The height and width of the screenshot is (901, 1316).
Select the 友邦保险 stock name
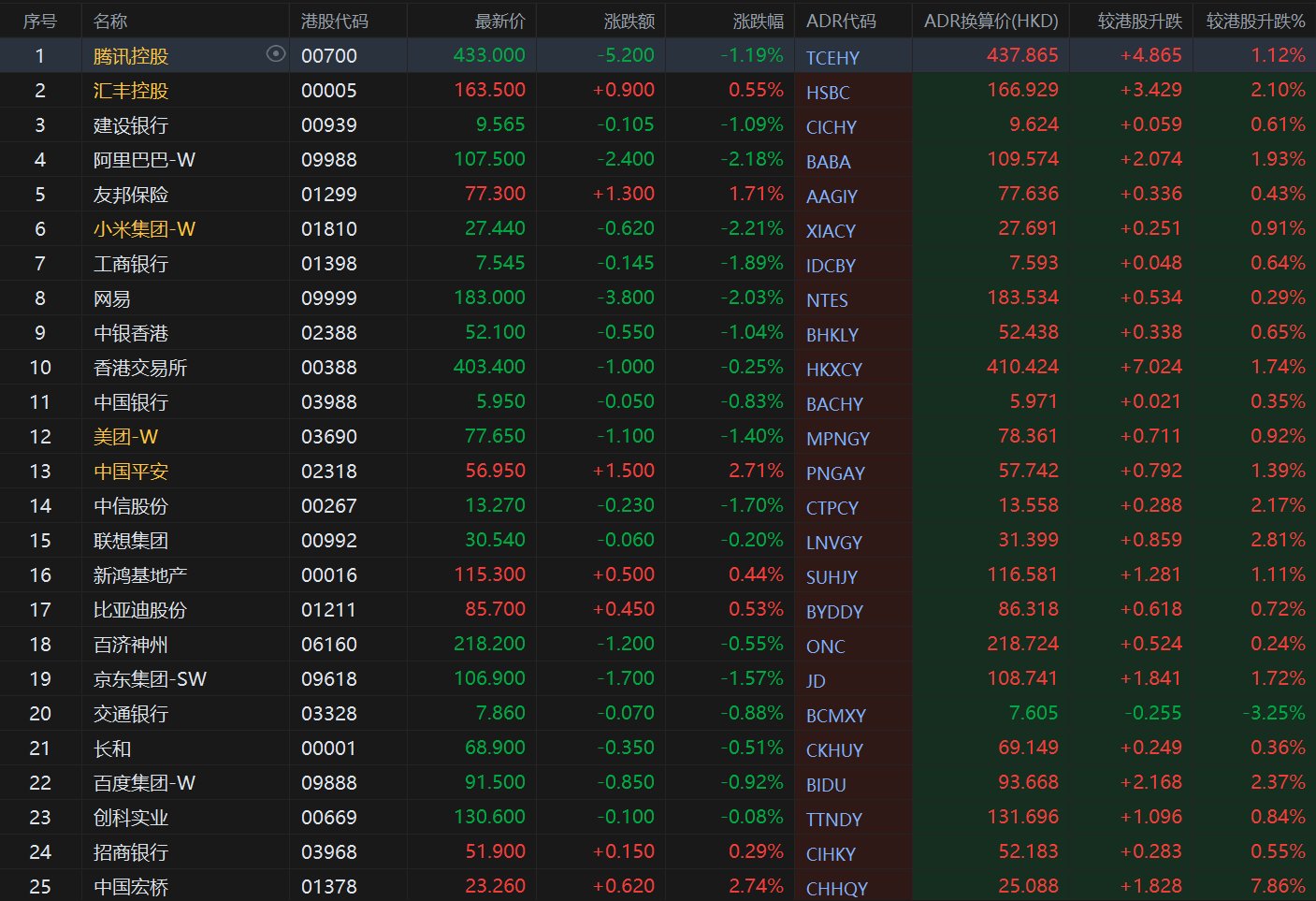point(131,195)
